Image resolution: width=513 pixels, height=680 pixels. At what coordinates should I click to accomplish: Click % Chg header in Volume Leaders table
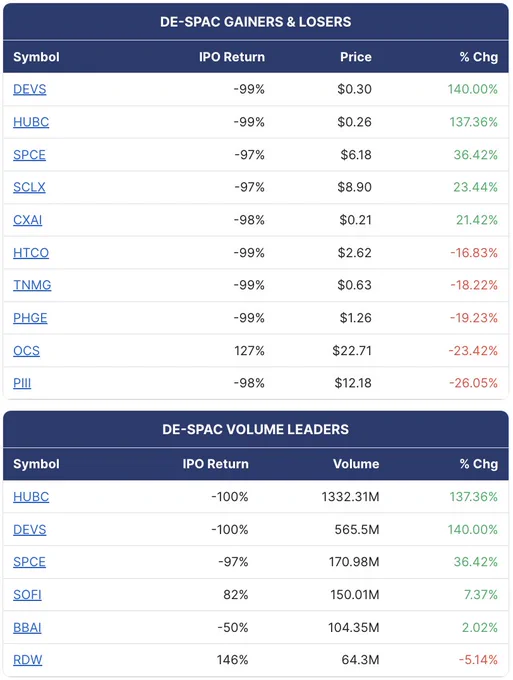point(479,464)
